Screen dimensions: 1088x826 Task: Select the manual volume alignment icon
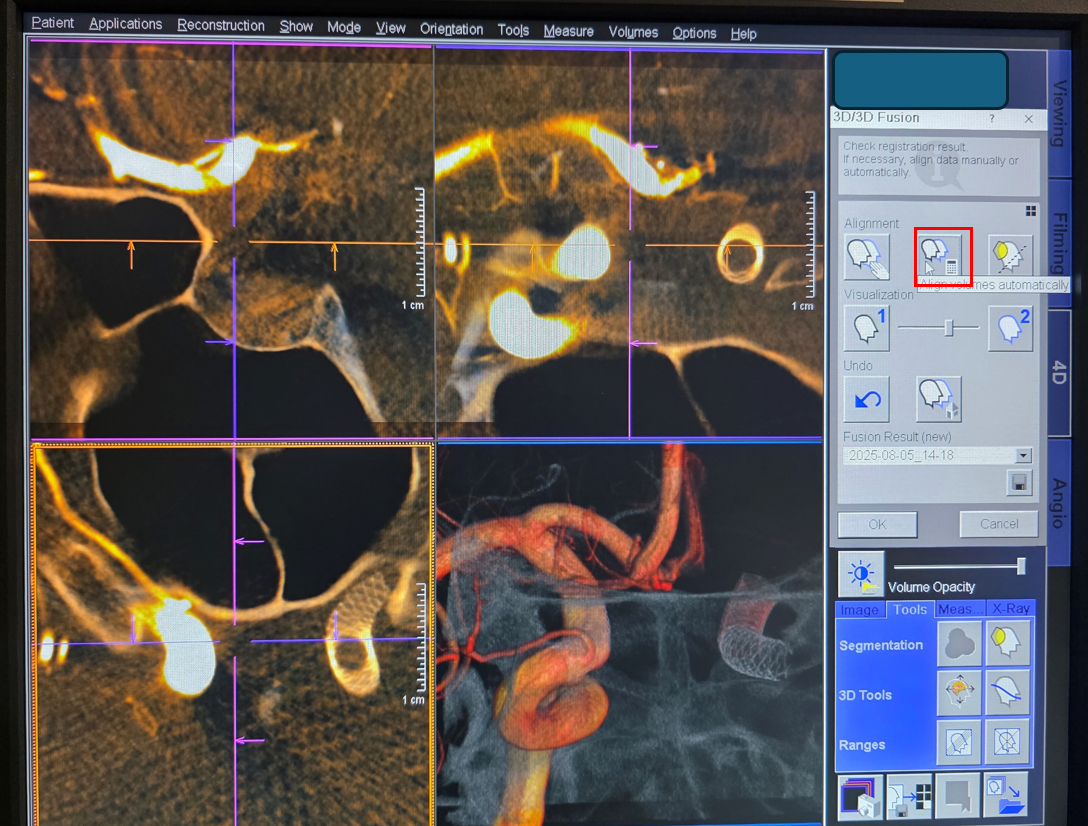click(866, 257)
